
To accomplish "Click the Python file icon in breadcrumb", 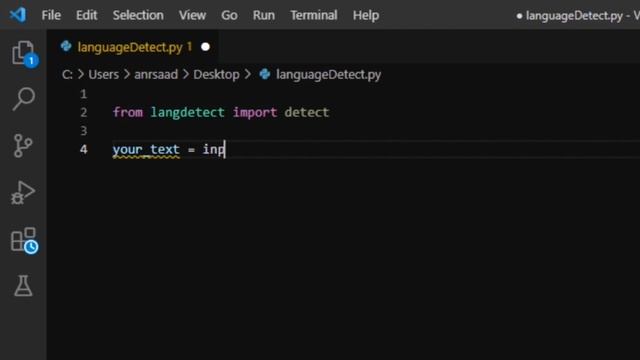I will (264, 74).
